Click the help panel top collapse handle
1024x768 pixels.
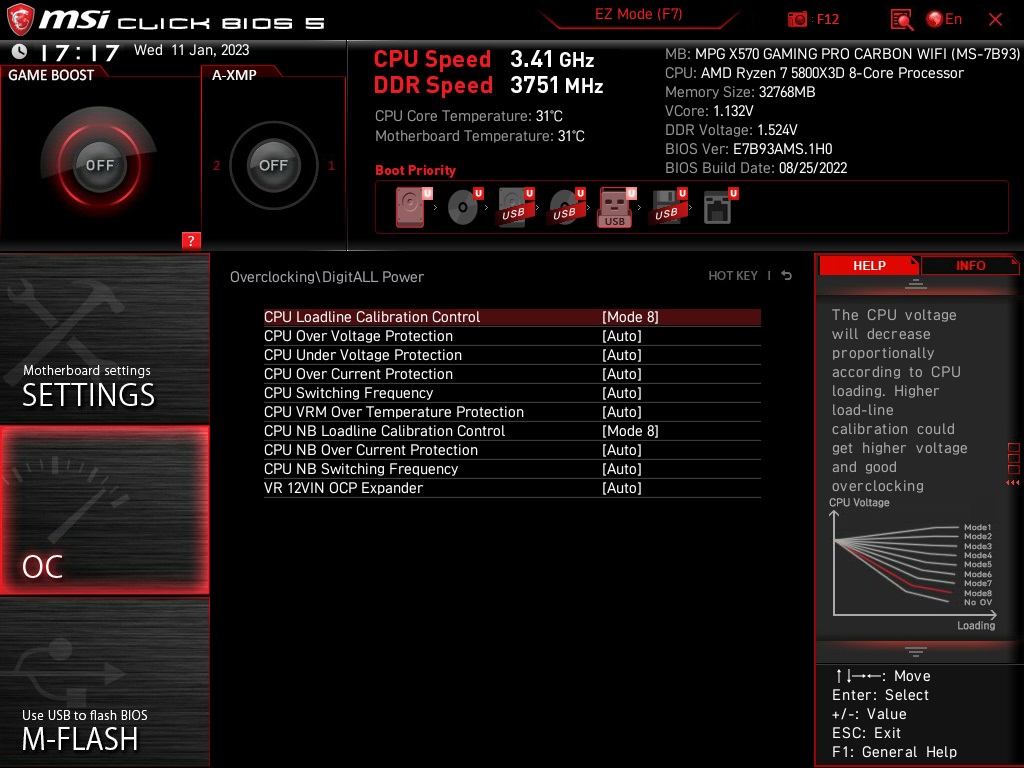(x=916, y=283)
